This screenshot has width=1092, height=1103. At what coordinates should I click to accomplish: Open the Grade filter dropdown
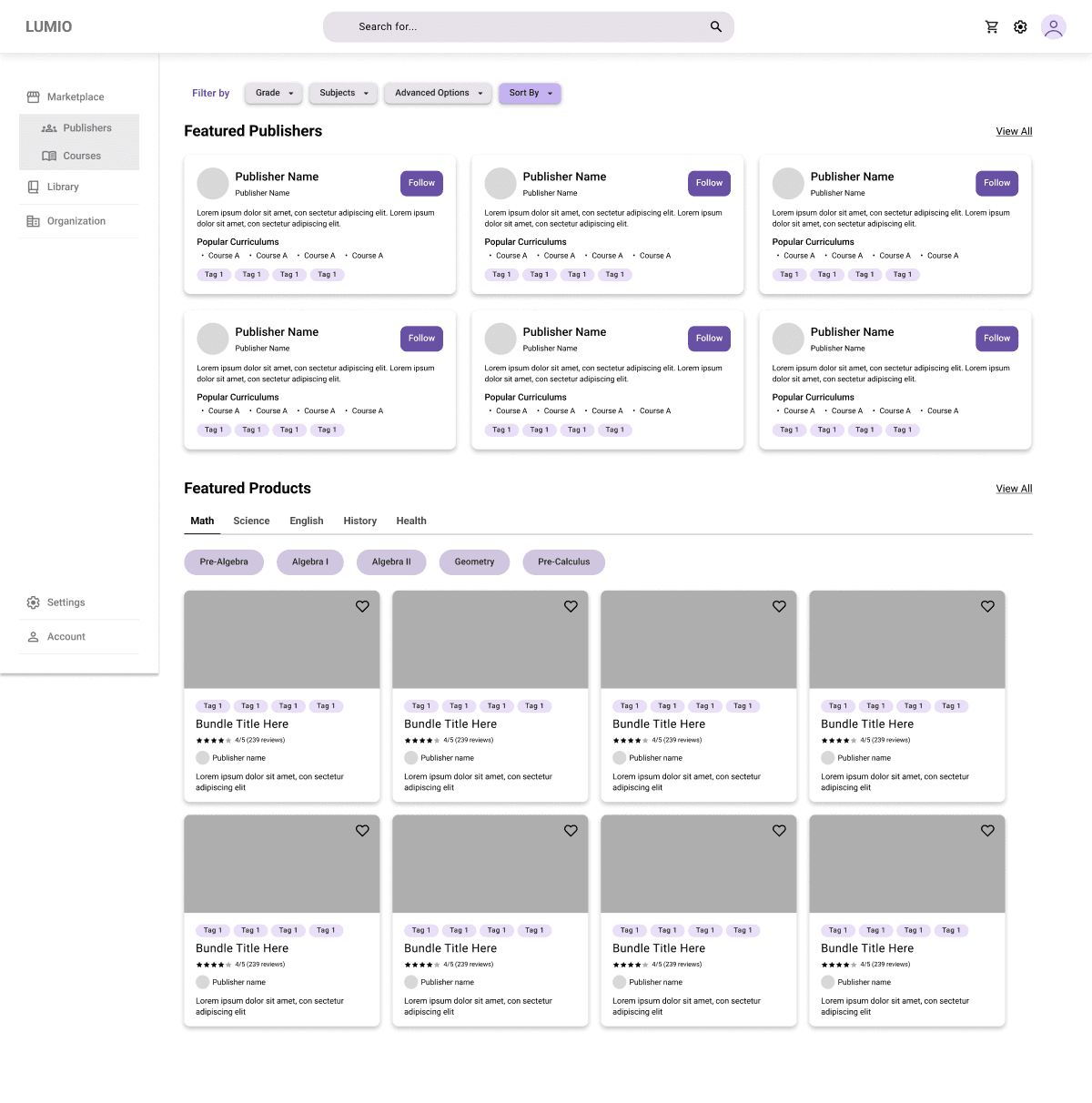(x=274, y=93)
